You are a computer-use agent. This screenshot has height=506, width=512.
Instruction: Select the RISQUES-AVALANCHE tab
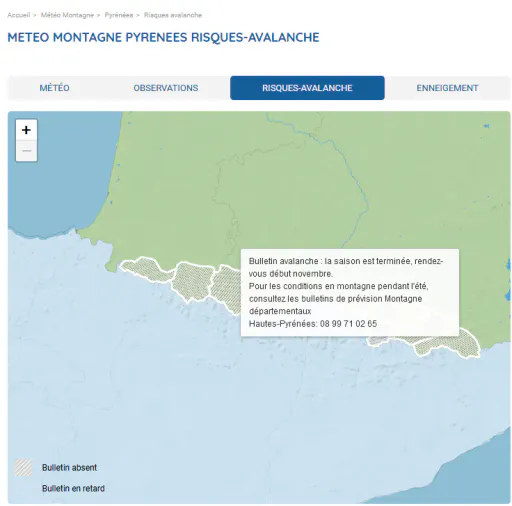307,88
